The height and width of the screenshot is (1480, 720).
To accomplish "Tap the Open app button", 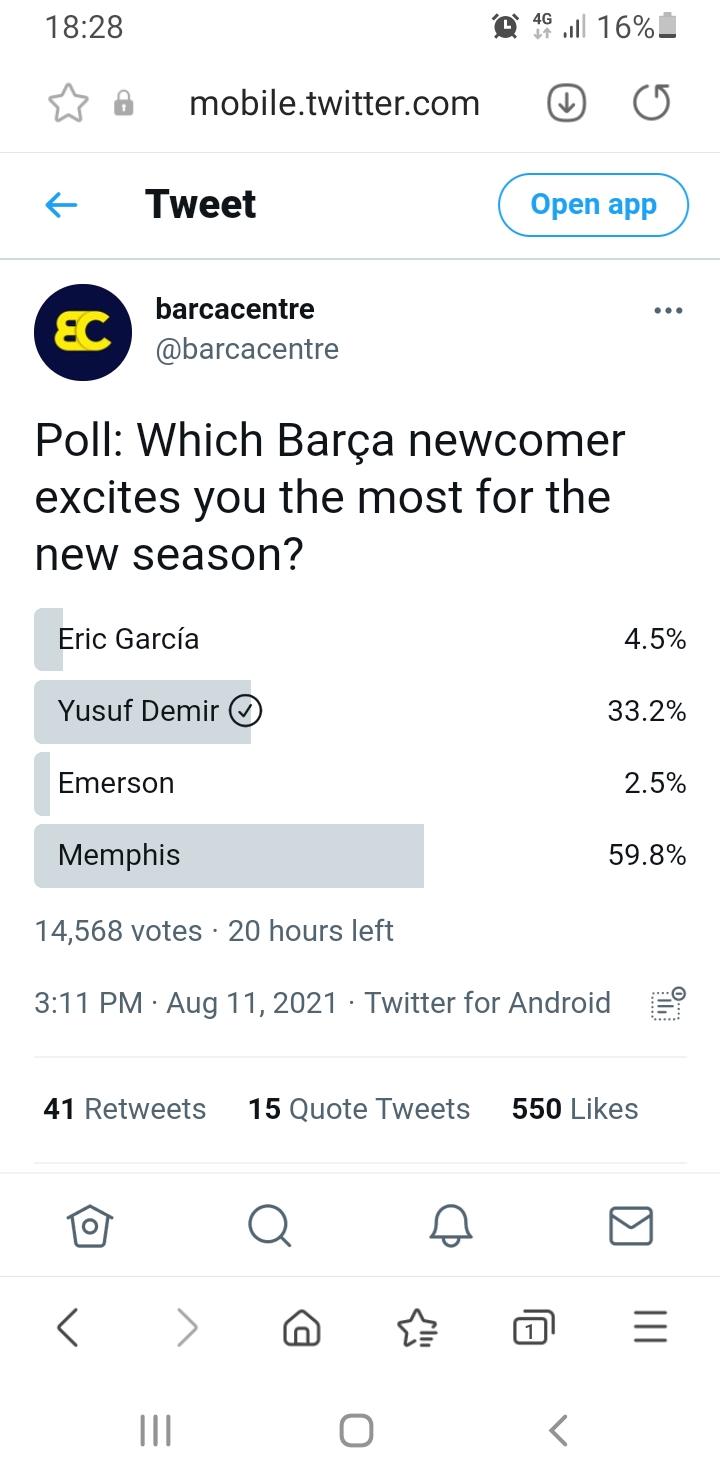I will (593, 205).
